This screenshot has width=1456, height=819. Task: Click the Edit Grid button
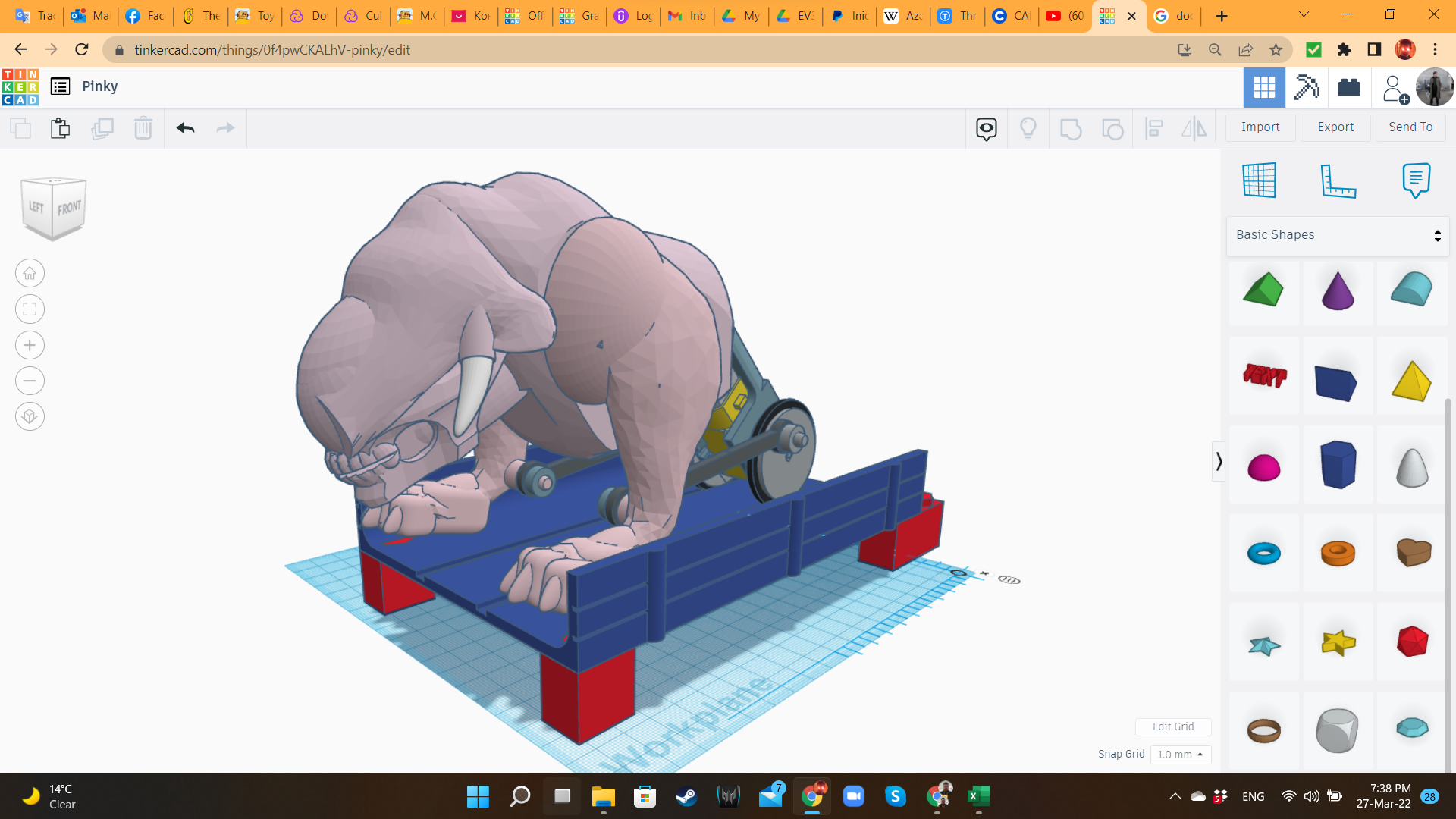[x=1172, y=726]
